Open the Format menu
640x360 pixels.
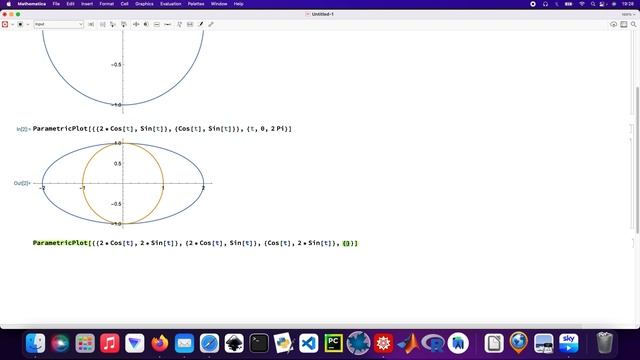pos(107,4)
